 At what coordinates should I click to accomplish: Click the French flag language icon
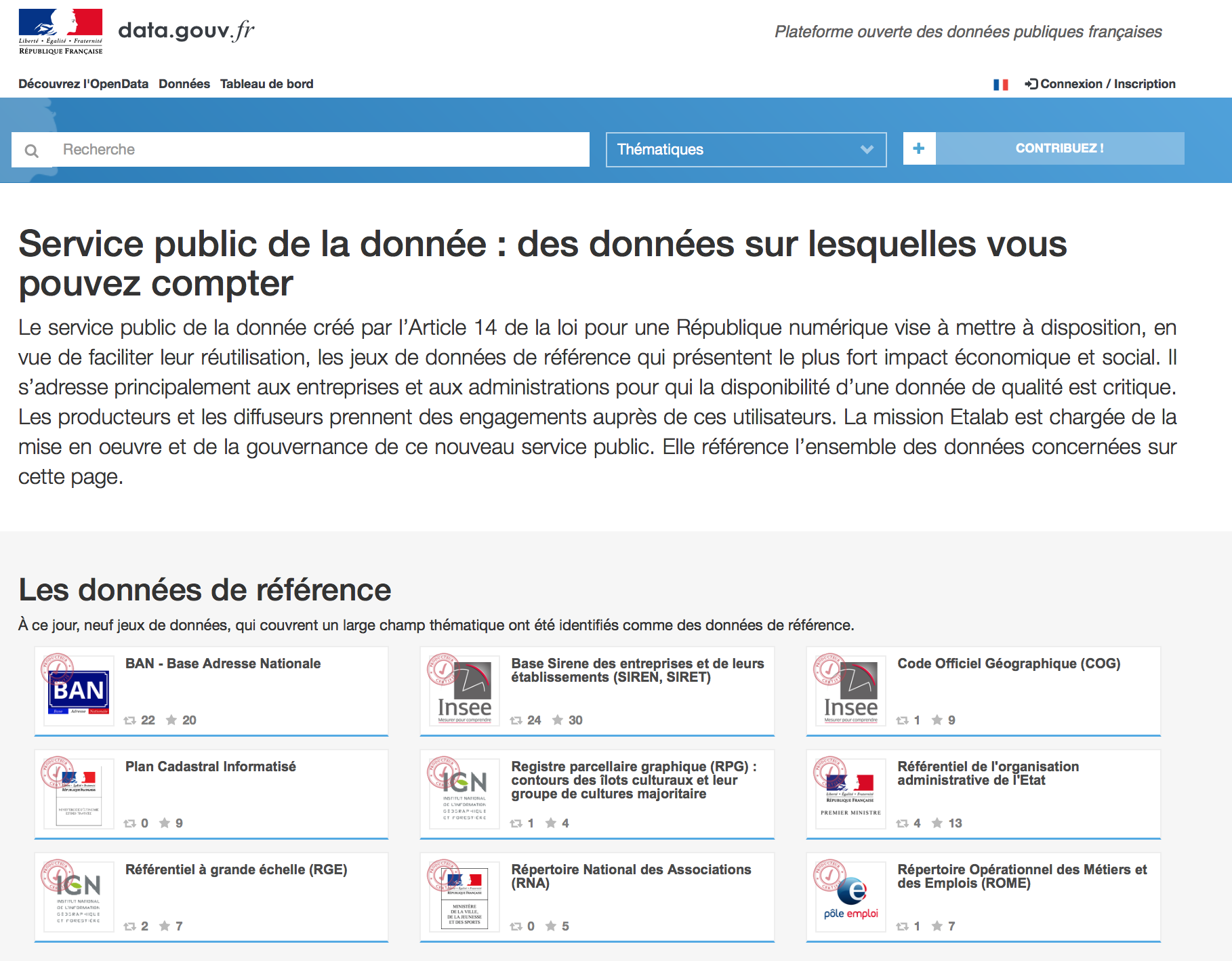[x=1001, y=85]
